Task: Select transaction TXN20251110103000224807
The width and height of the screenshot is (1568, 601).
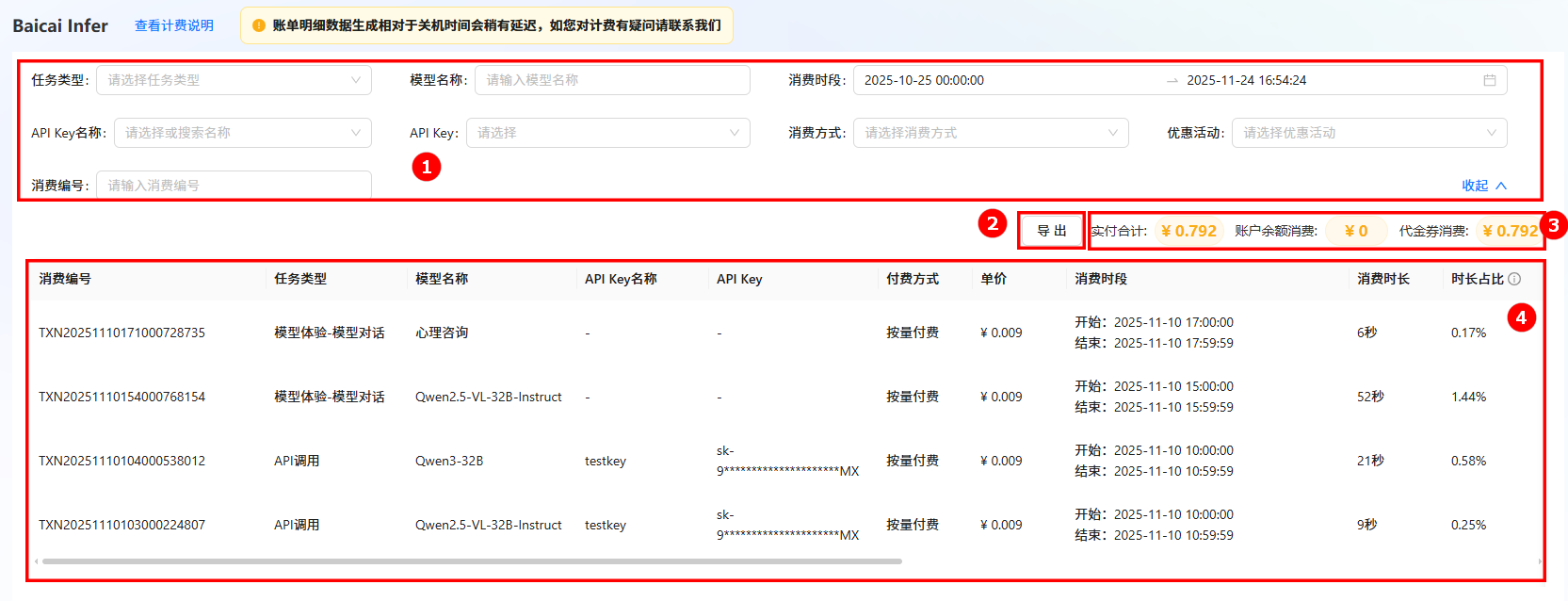Action: (121, 525)
